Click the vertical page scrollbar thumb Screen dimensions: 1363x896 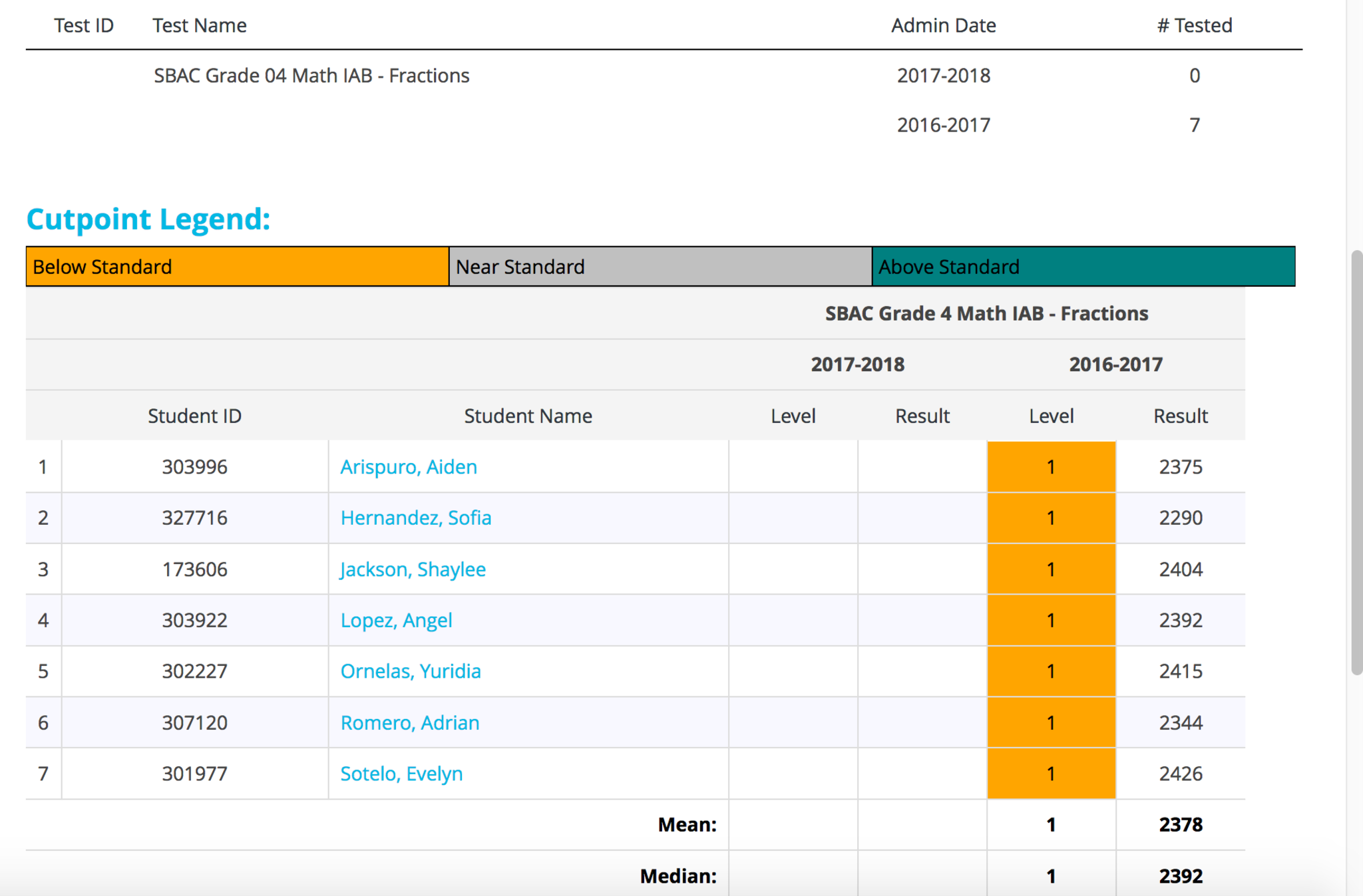pos(1356,462)
